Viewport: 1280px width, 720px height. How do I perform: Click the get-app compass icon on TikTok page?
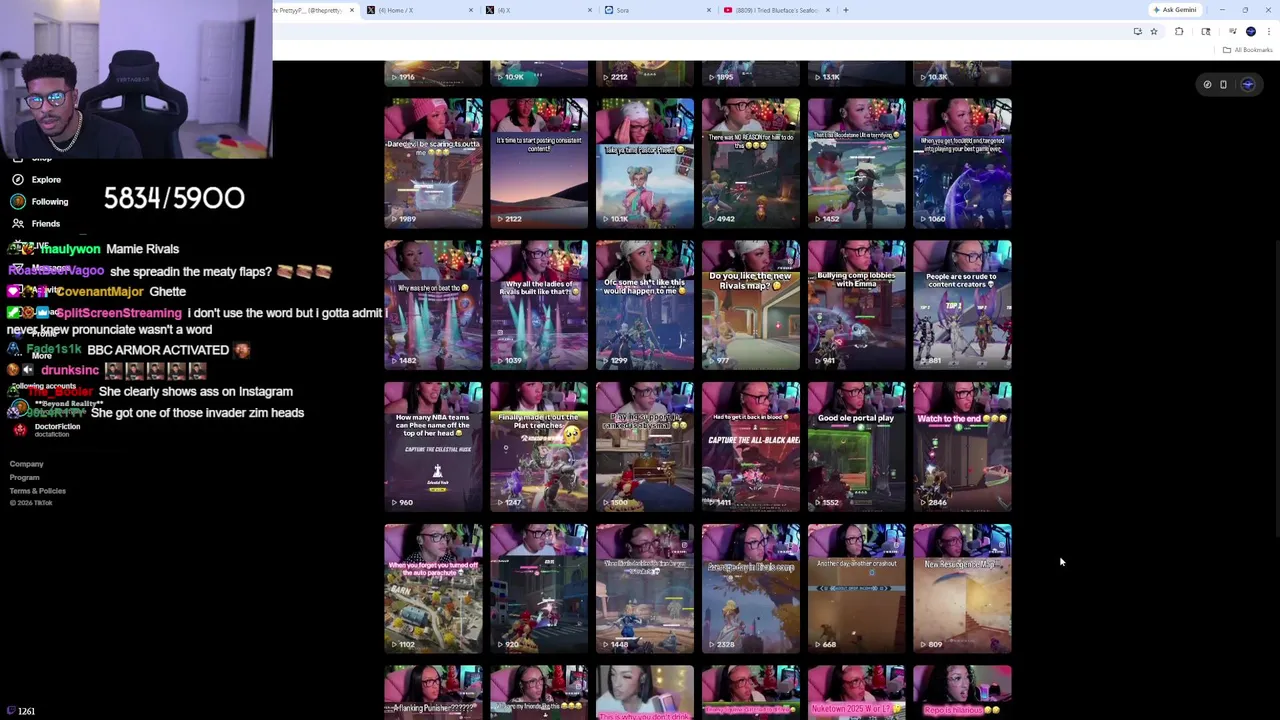[x=1207, y=85]
